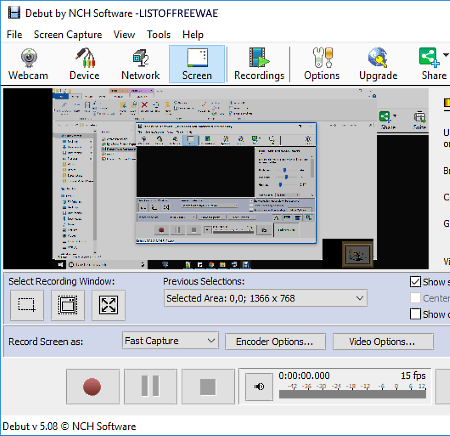
Task: Open the Help menu
Action: (x=193, y=35)
